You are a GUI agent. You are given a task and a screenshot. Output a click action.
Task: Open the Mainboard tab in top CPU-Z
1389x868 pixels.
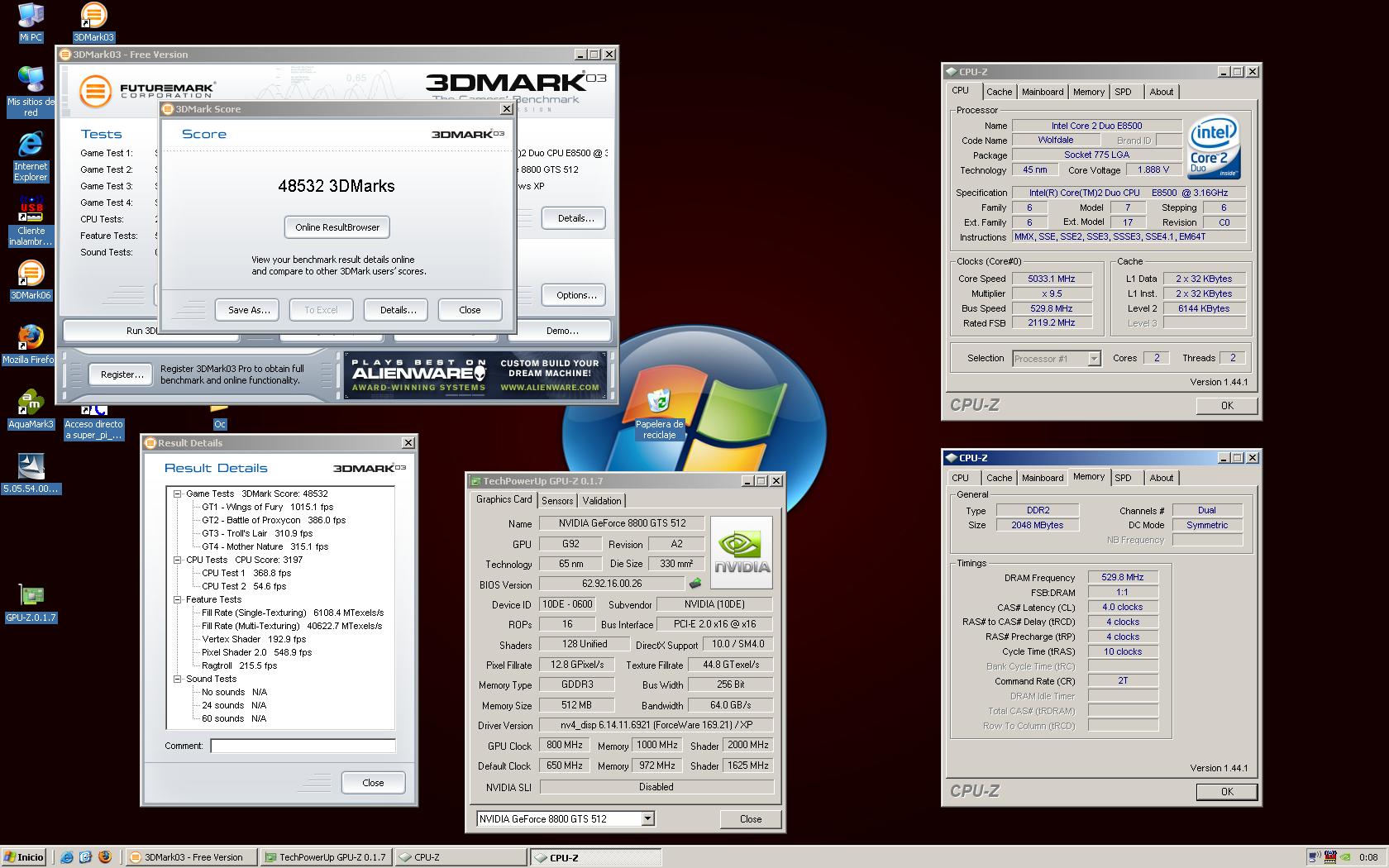pos(1043,92)
